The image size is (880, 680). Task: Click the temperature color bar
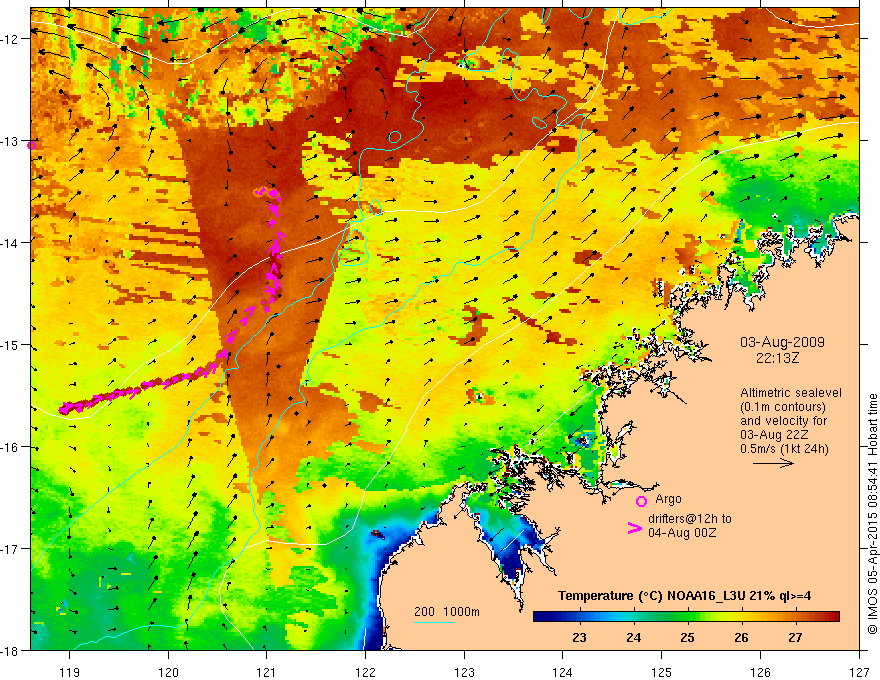pos(686,616)
